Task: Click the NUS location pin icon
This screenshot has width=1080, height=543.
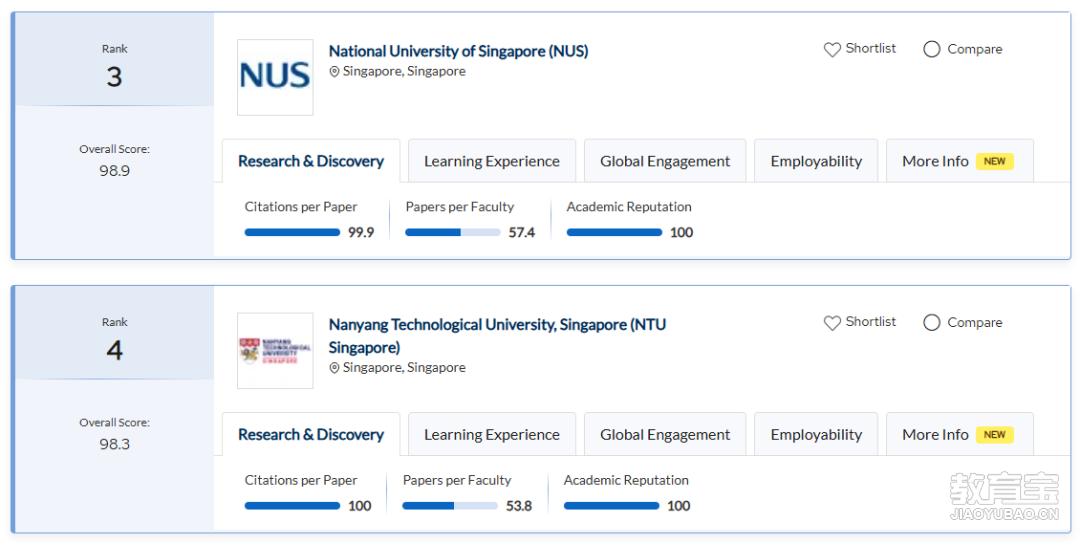Action: pos(334,72)
